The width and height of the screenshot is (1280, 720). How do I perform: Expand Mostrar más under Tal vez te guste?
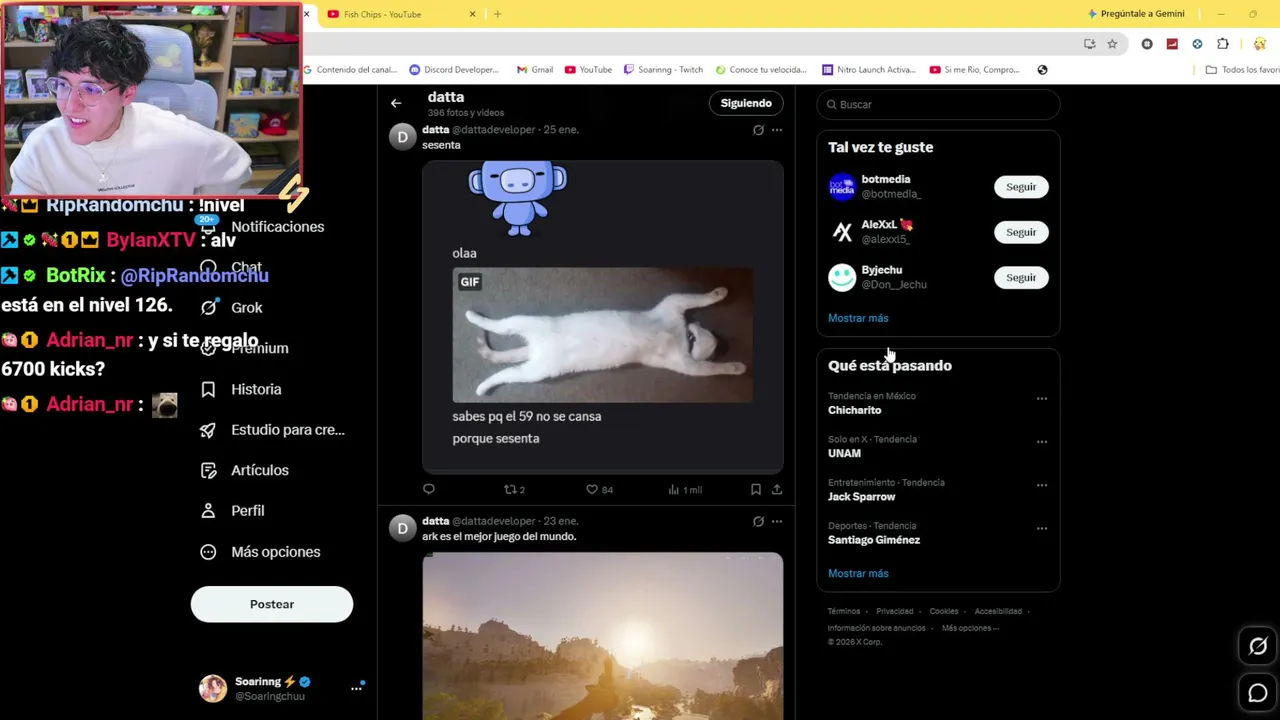pos(858,318)
